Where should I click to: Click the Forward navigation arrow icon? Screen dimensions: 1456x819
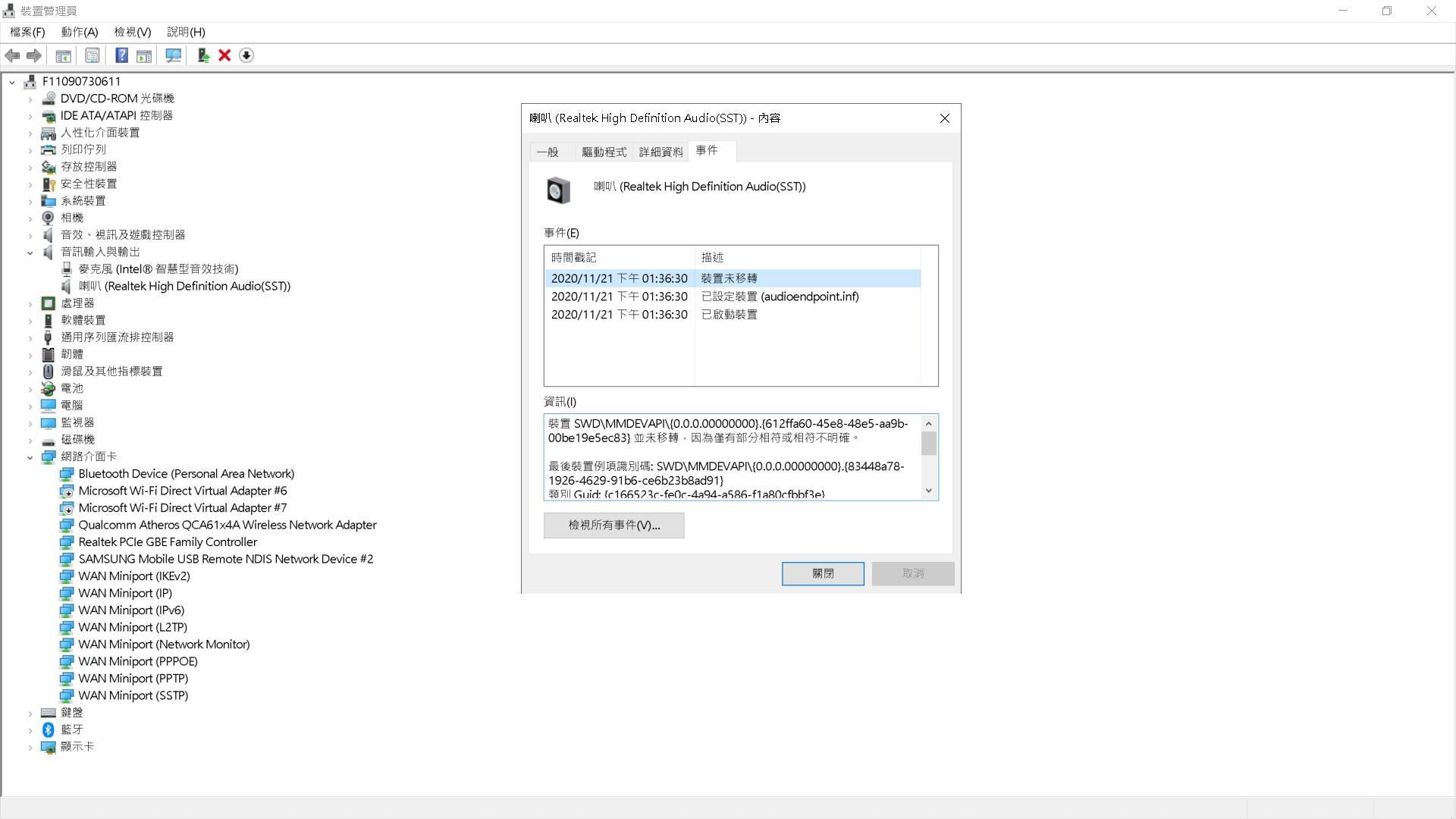click(33, 55)
